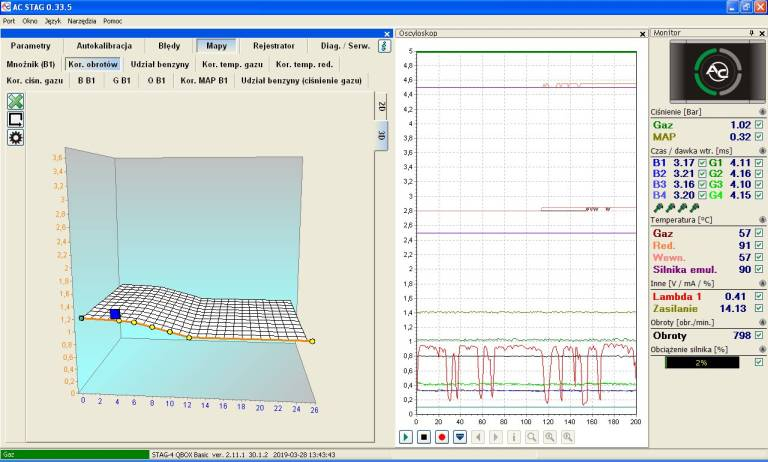Toggle G4 injector time checkbox
This screenshot has height=462, width=768.
(759, 195)
